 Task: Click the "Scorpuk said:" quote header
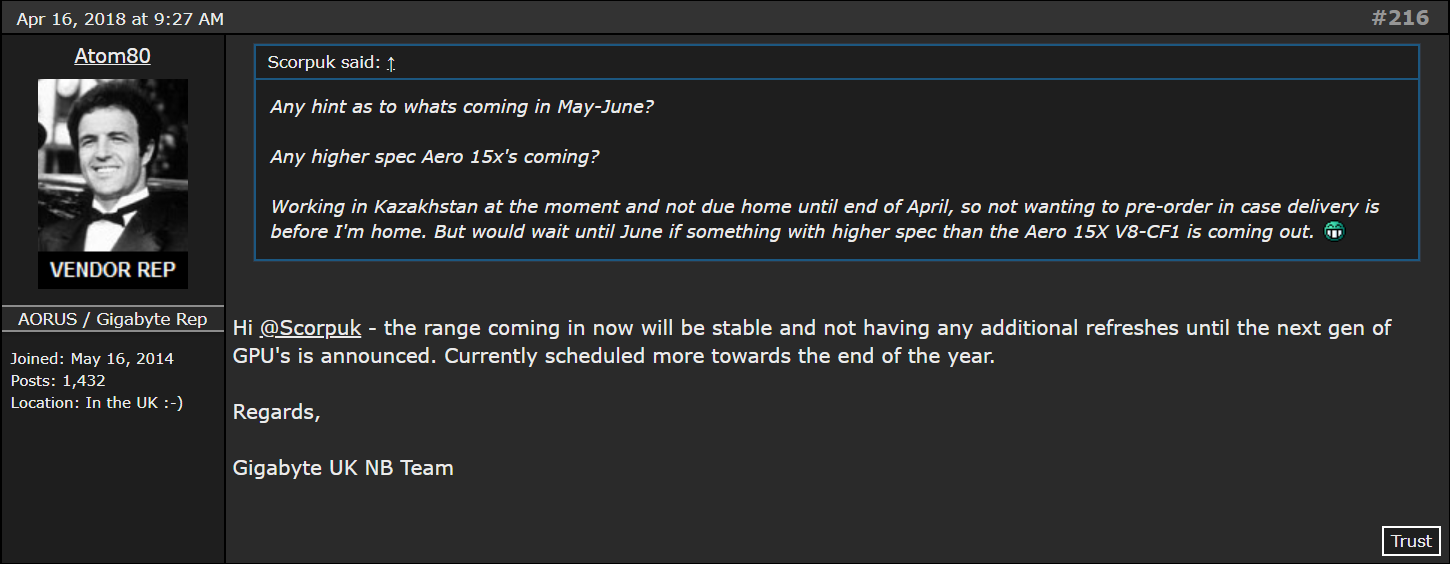(324, 63)
